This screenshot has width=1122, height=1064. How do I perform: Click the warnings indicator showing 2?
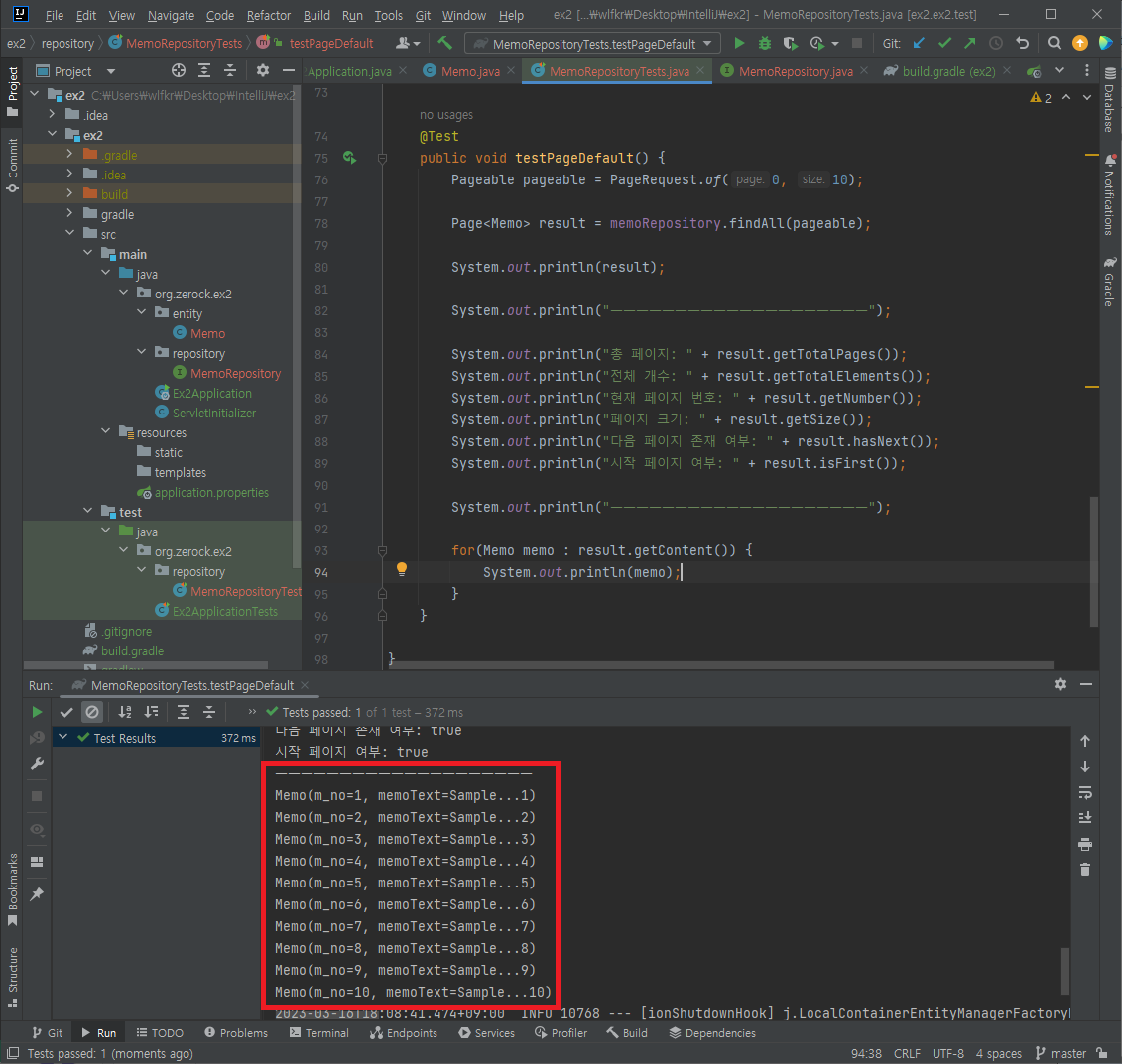click(x=1041, y=98)
